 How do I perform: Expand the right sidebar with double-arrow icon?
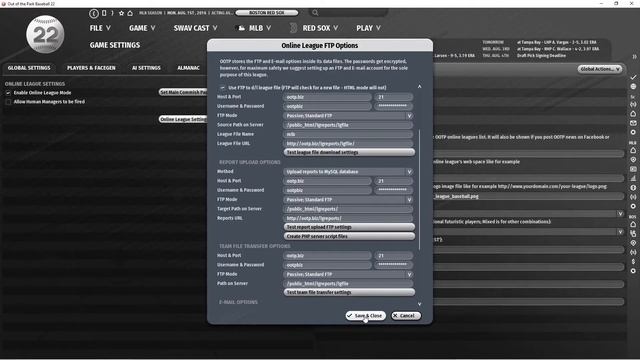[x=634, y=56]
